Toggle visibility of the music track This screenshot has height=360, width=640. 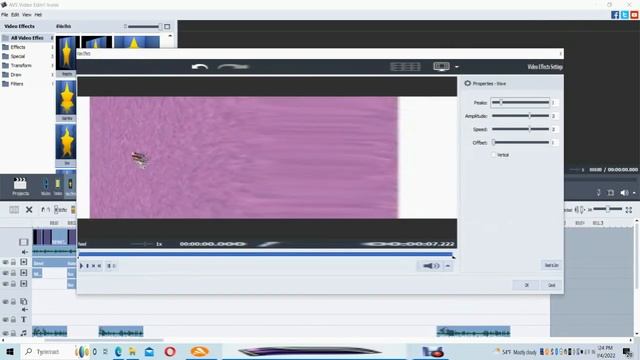point(5,333)
